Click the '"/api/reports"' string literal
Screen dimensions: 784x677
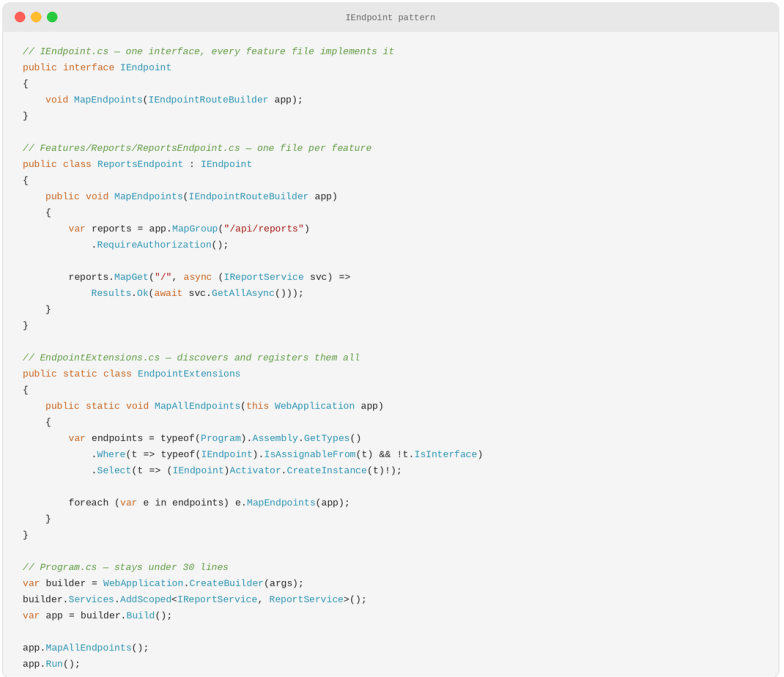[x=264, y=228]
